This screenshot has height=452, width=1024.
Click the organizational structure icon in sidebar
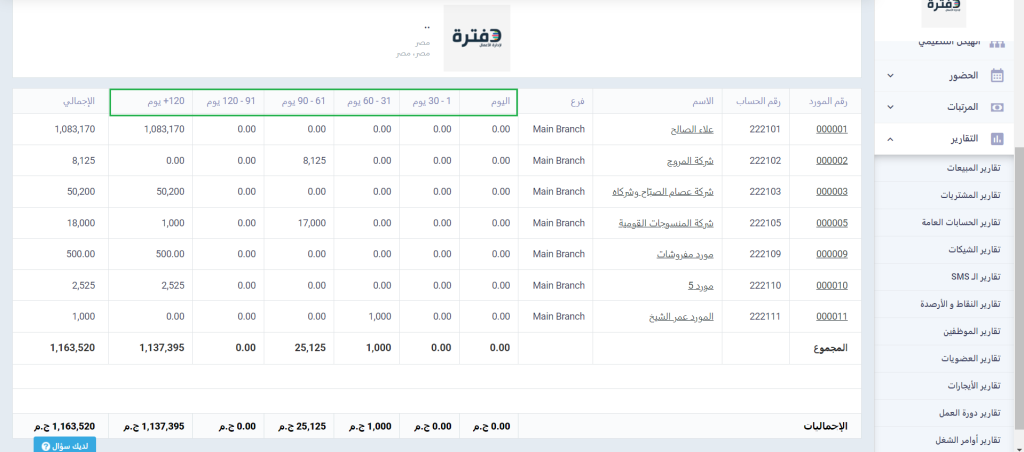[997, 44]
